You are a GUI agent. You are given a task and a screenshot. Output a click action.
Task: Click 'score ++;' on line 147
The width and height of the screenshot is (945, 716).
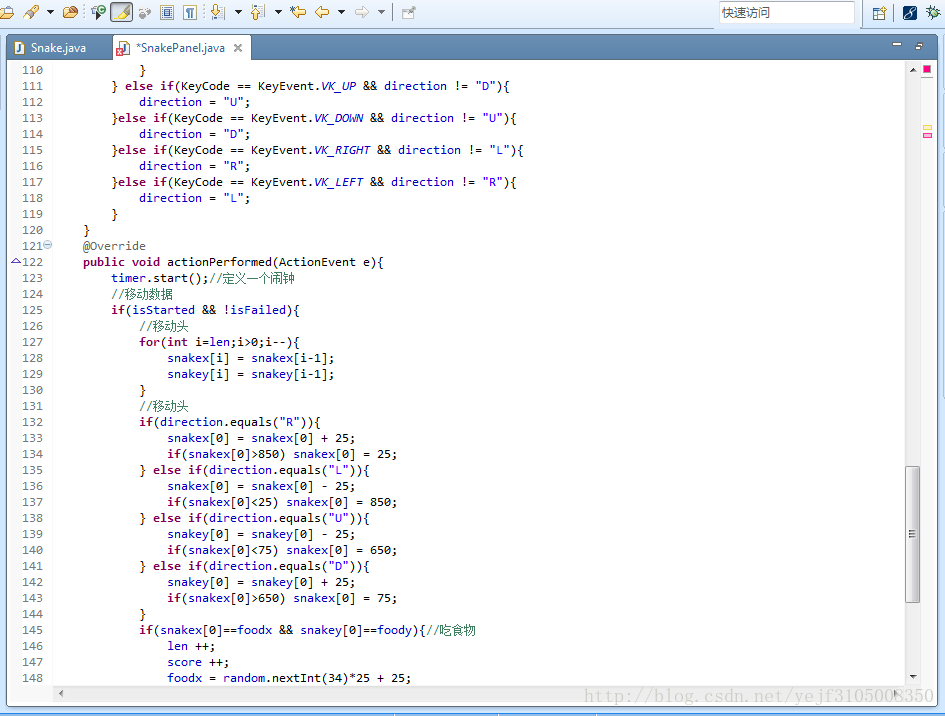[x=198, y=662]
